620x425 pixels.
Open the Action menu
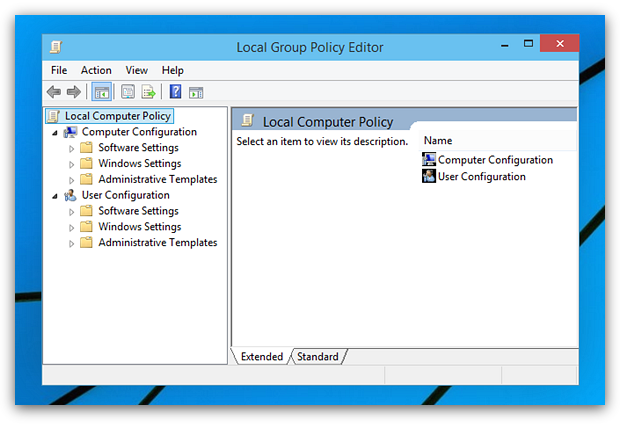tap(96, 70)
